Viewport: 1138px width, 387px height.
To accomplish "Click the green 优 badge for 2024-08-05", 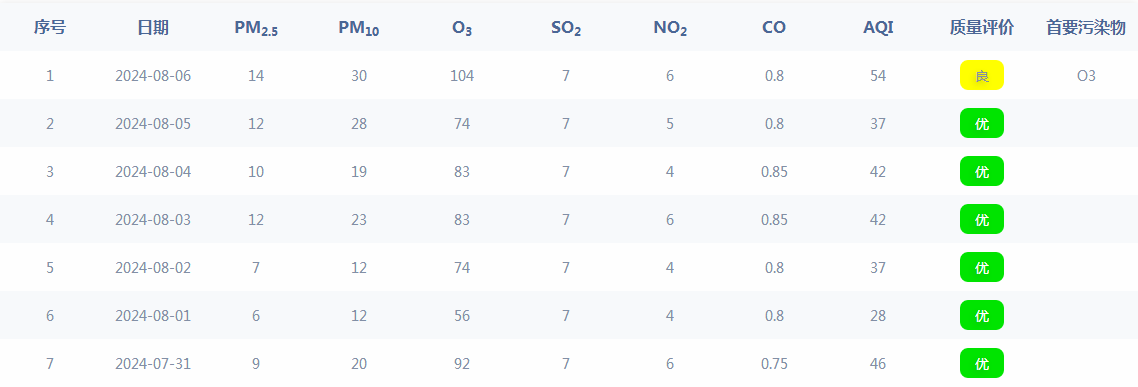I will click(981, 123).
